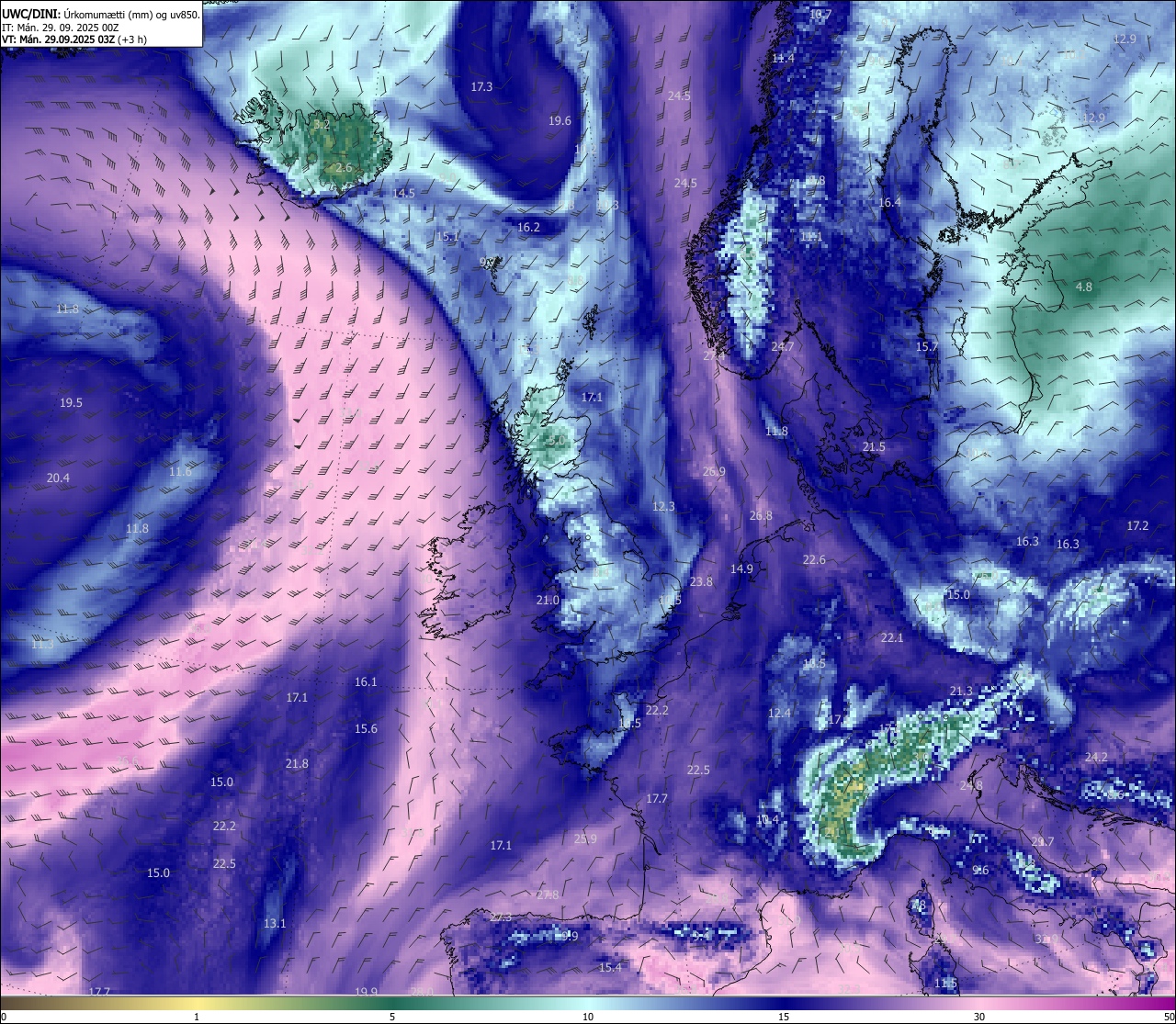This screenshot has height=1024, width=1176.
Task: Click color scale tick label 10
Action: tap(588, 1017)
